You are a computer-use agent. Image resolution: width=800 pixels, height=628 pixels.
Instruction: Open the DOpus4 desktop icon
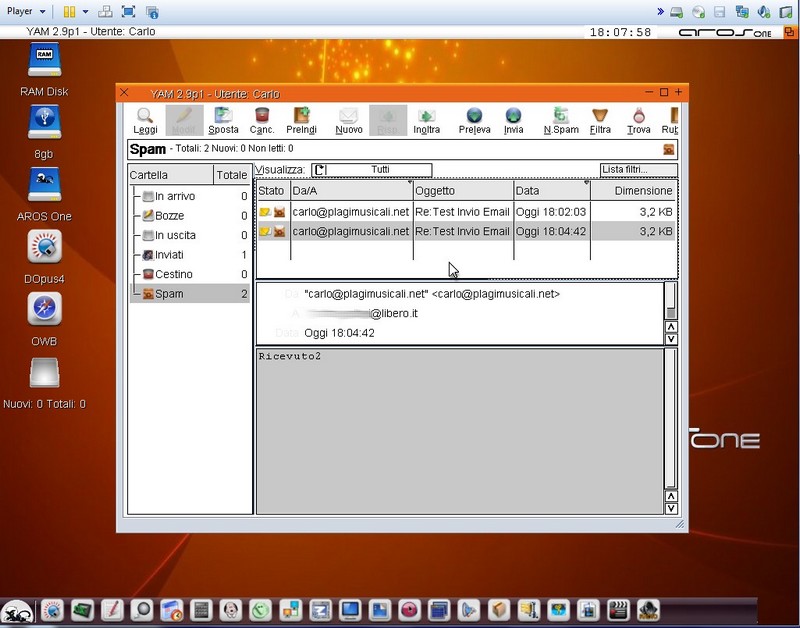pos(44,248)
